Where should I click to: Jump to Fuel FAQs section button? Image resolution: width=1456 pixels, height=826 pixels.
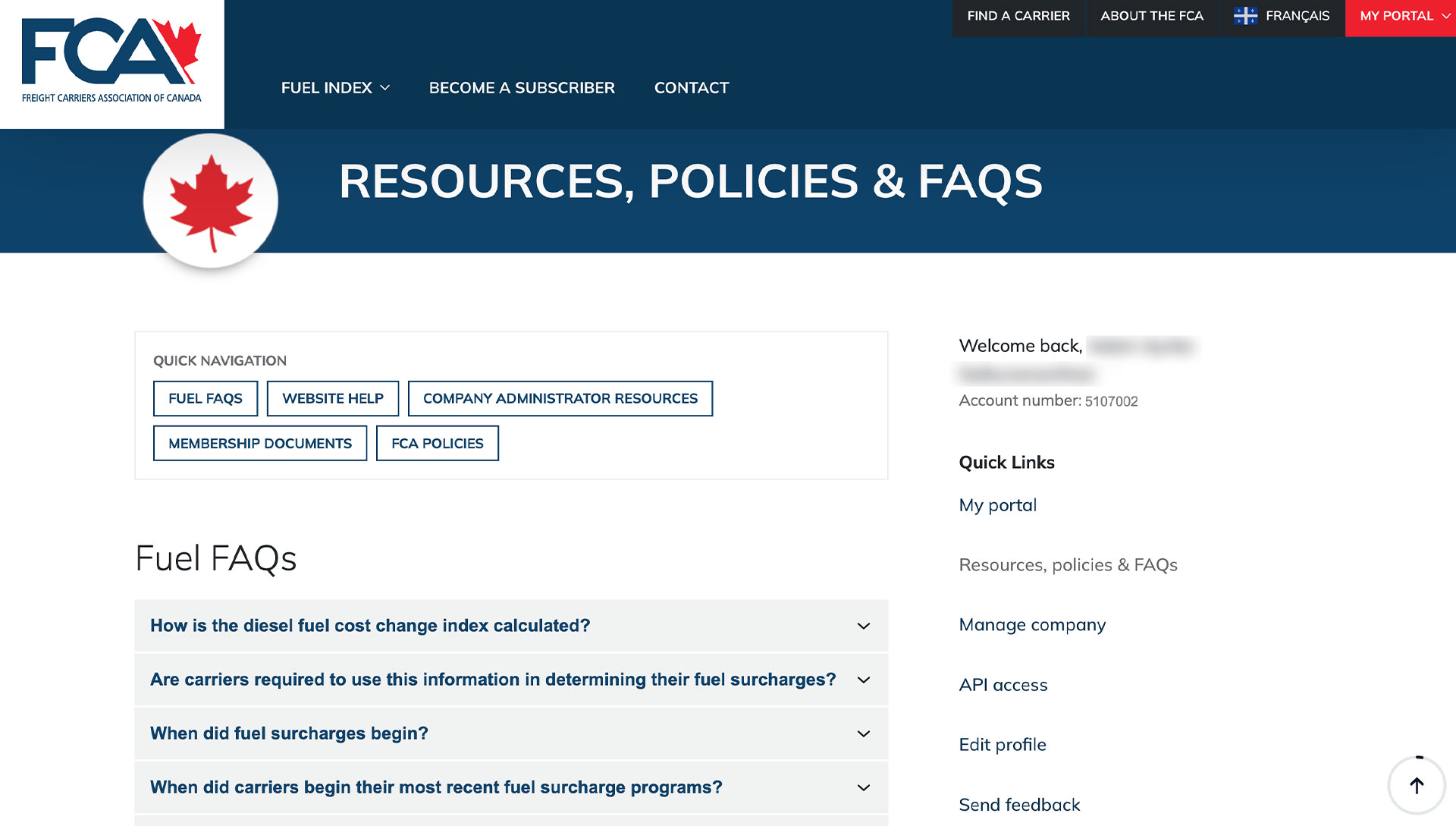206,398
